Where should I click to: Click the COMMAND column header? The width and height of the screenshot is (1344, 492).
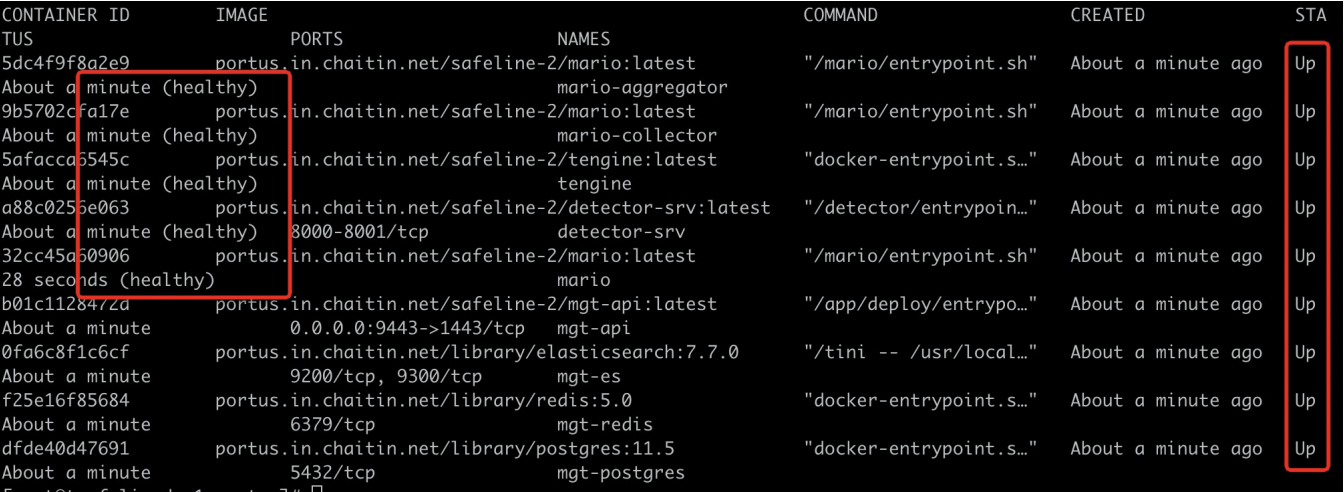pyautogui.click(x=840, y=15)
